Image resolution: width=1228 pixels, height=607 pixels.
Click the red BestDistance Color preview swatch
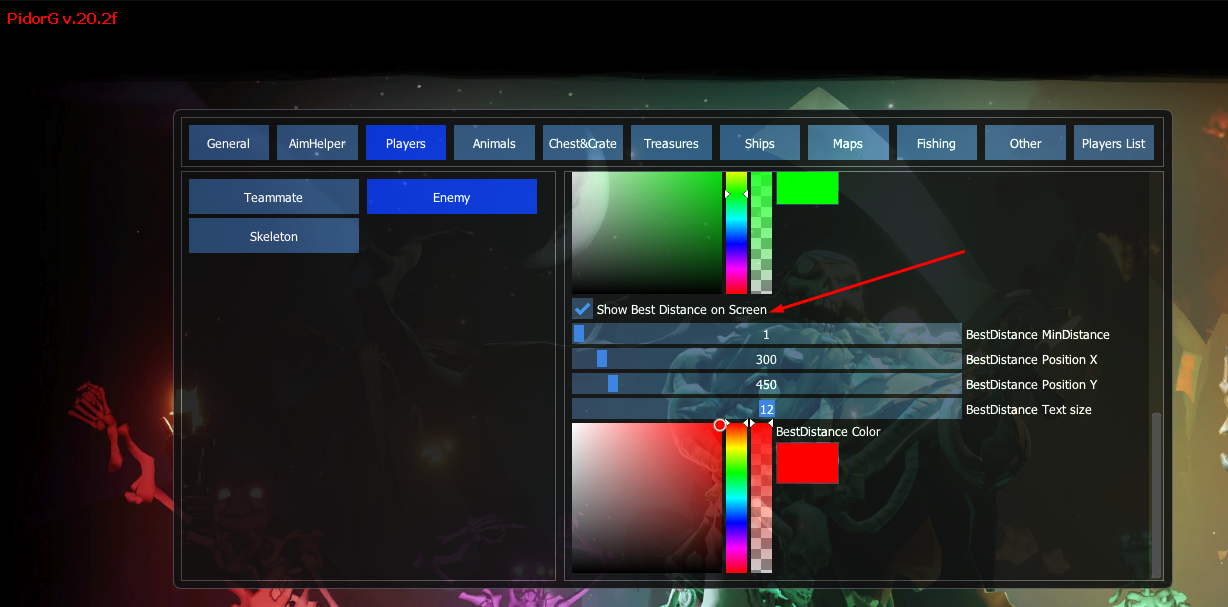click(x=807, y=463)
